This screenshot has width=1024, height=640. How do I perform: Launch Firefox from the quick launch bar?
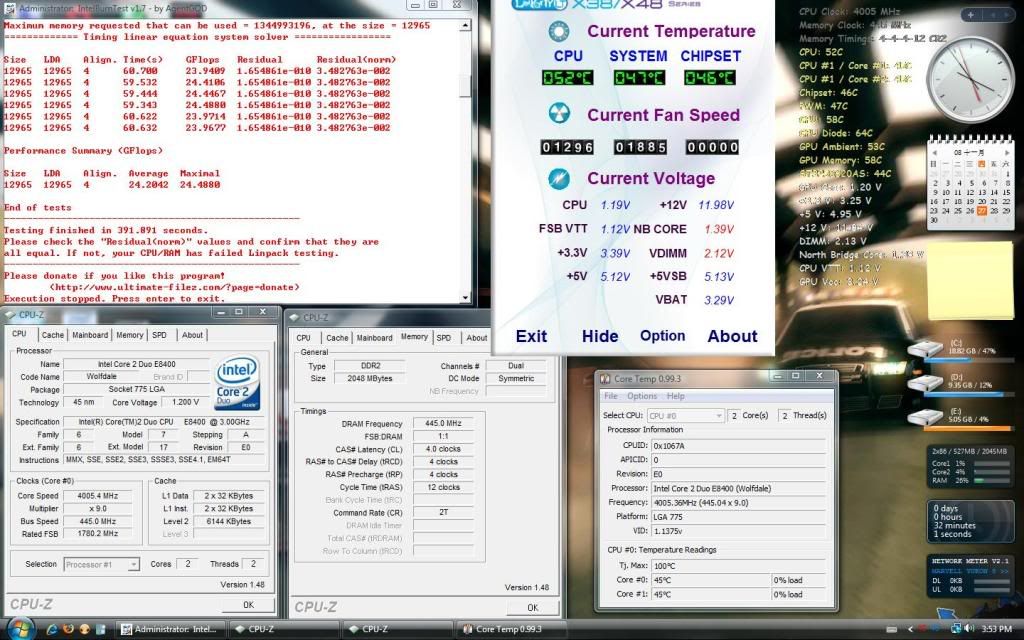[x=68, y=629]
